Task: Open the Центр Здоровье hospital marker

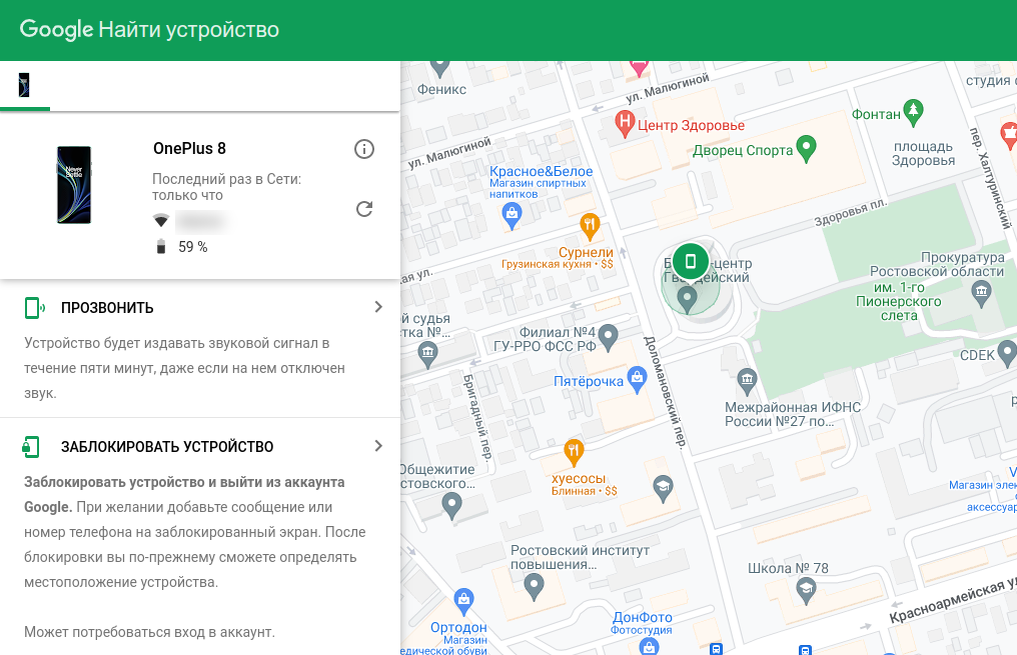Action: pyautogui.click(x=624, y=123)
